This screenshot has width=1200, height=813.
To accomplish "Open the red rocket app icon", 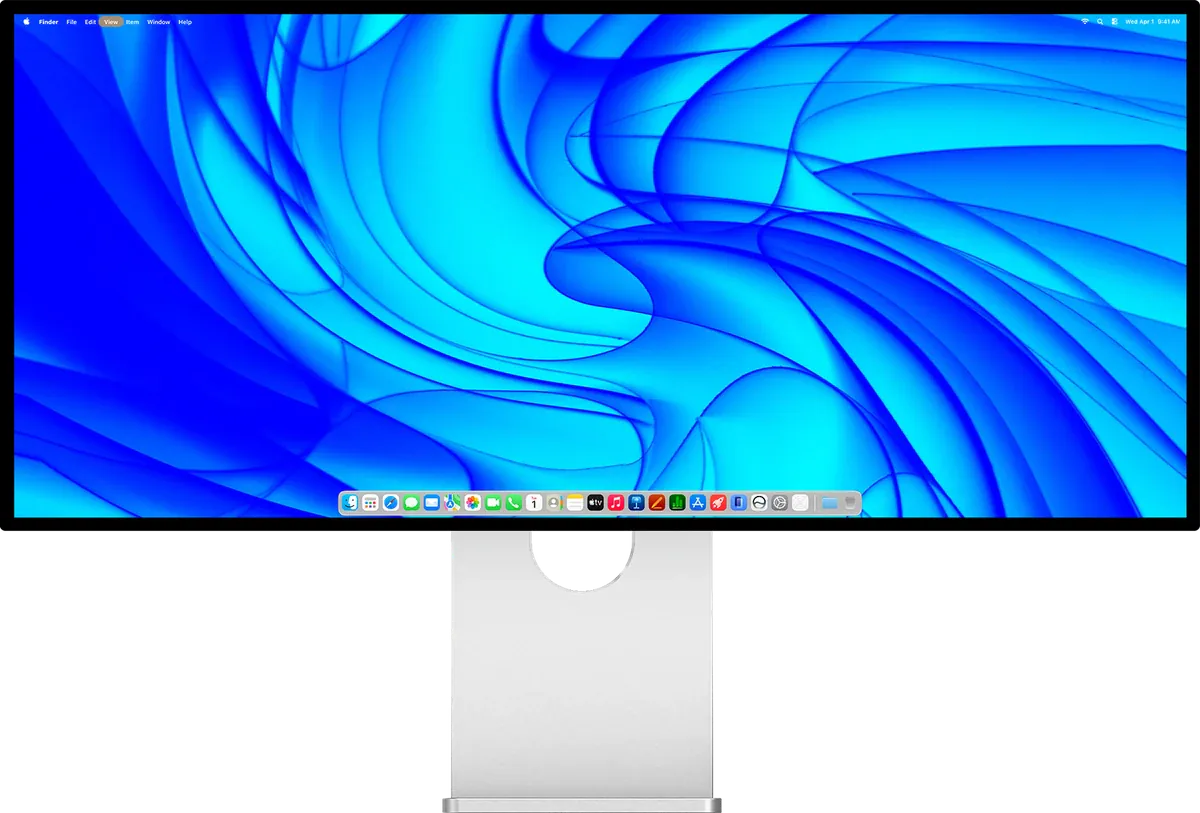I will pos(718,503).
